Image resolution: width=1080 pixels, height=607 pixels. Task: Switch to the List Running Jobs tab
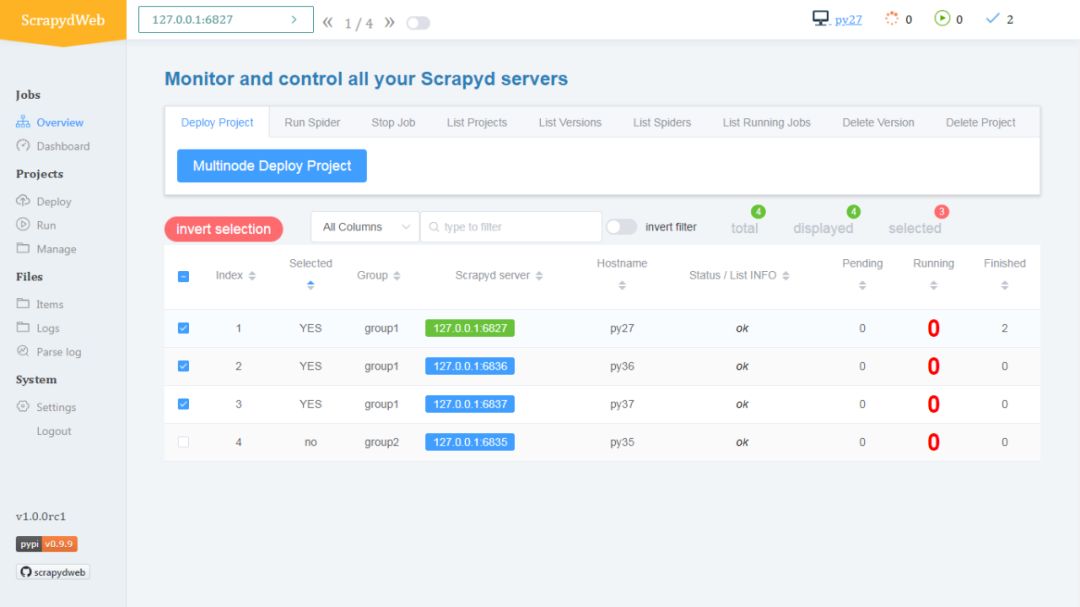[767, 122]
